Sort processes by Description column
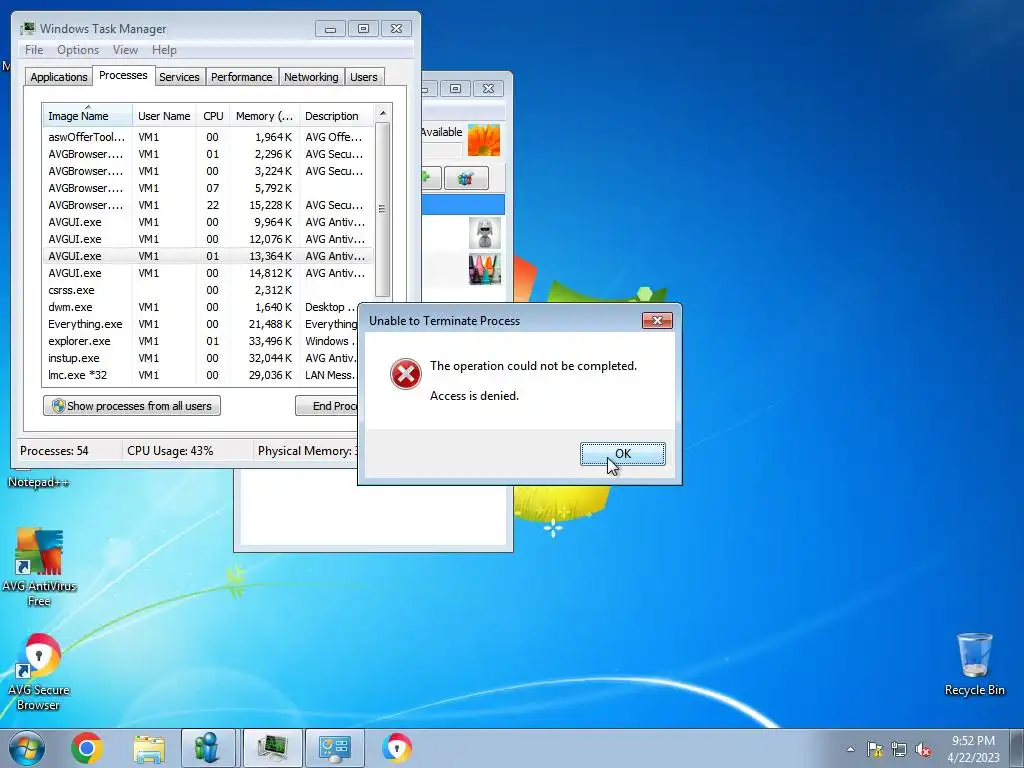Viewport: 1024px width, 768px height. point(336,116)
